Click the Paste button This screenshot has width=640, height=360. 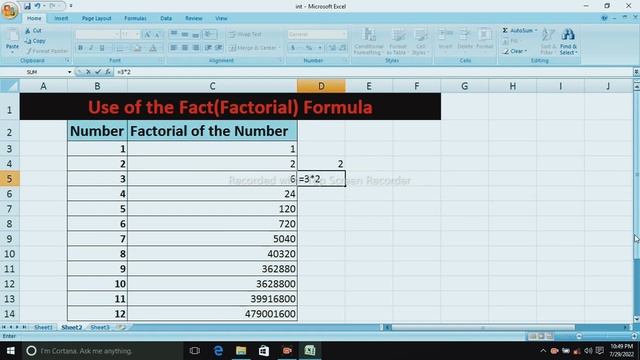12,41
